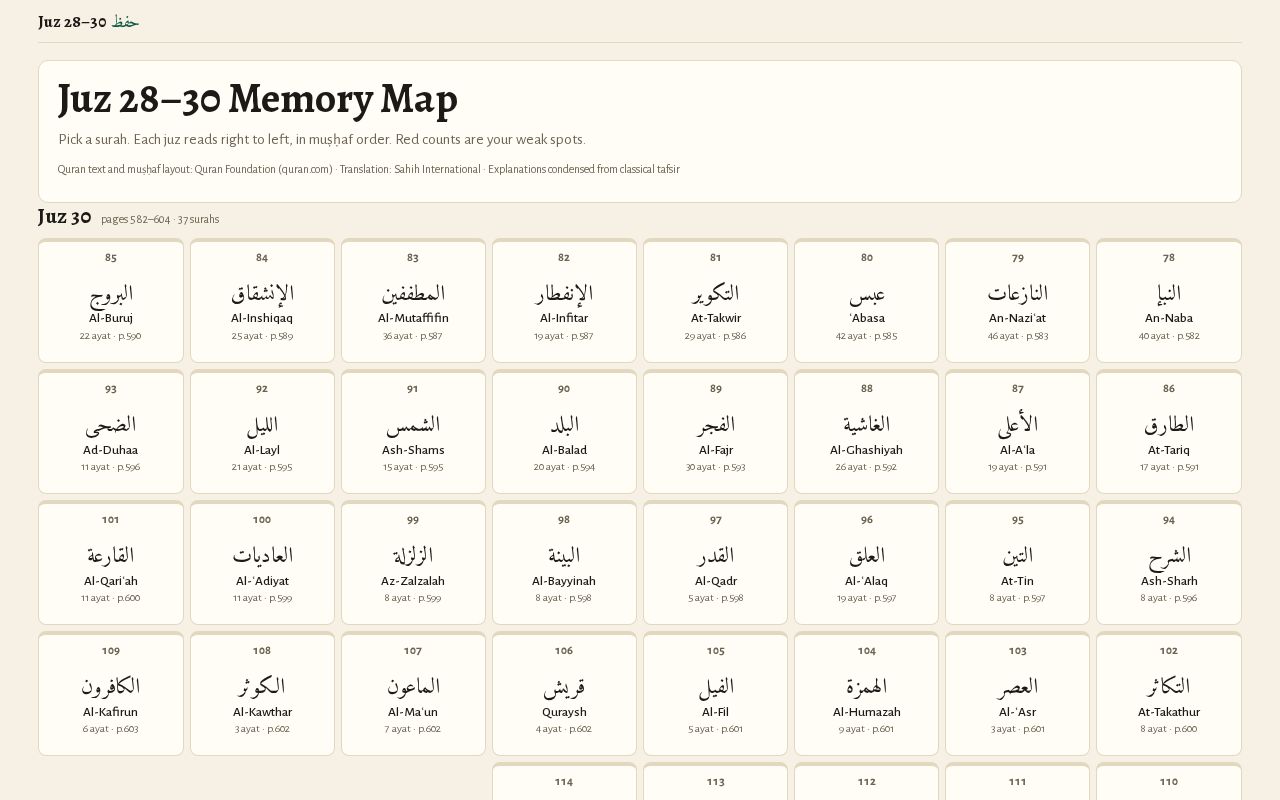
Task: Choose the Ad-Duhaa surah card
Action: (x=111, y=431)
